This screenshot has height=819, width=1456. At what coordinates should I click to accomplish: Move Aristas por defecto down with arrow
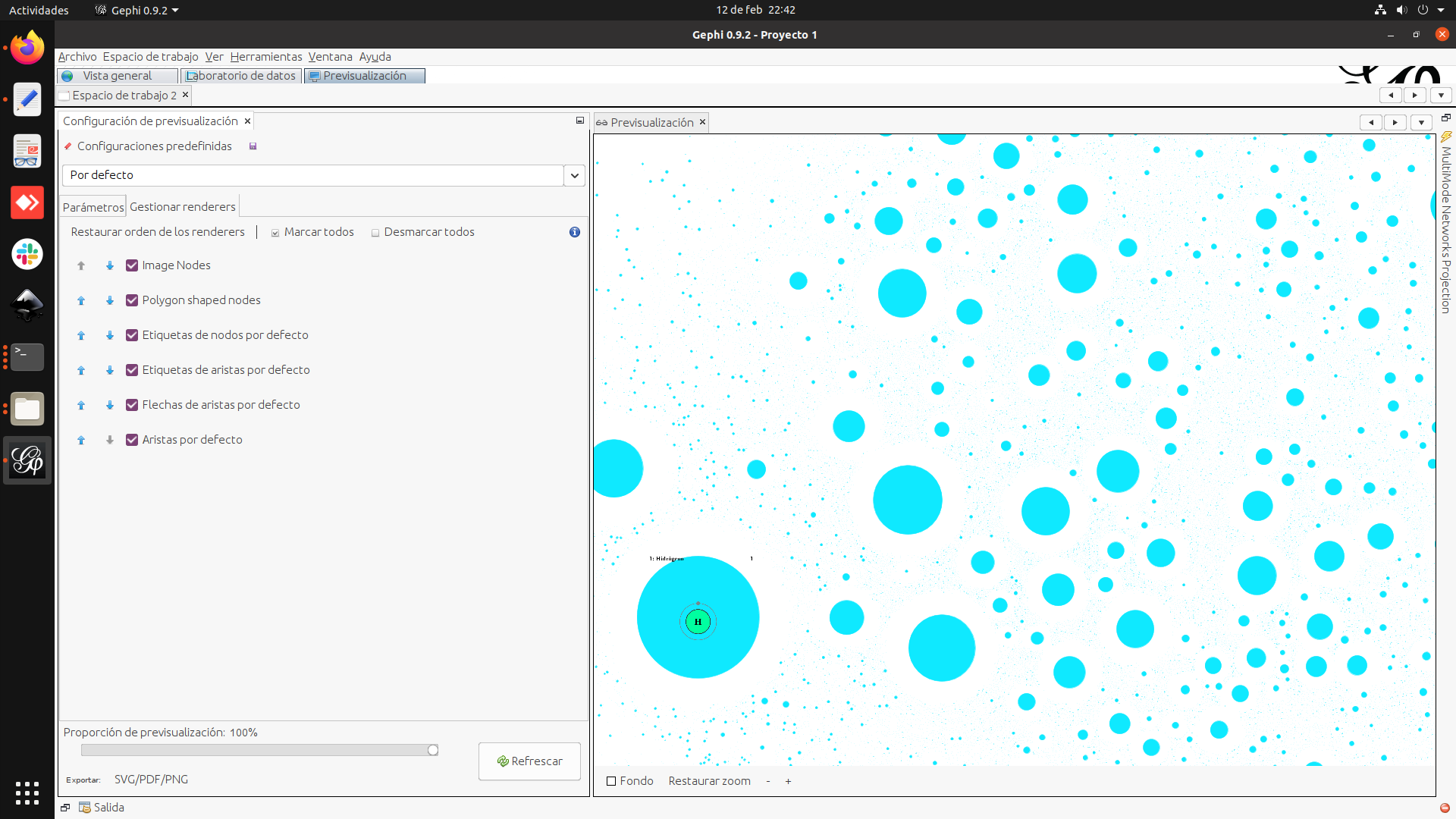click(110, 440)
